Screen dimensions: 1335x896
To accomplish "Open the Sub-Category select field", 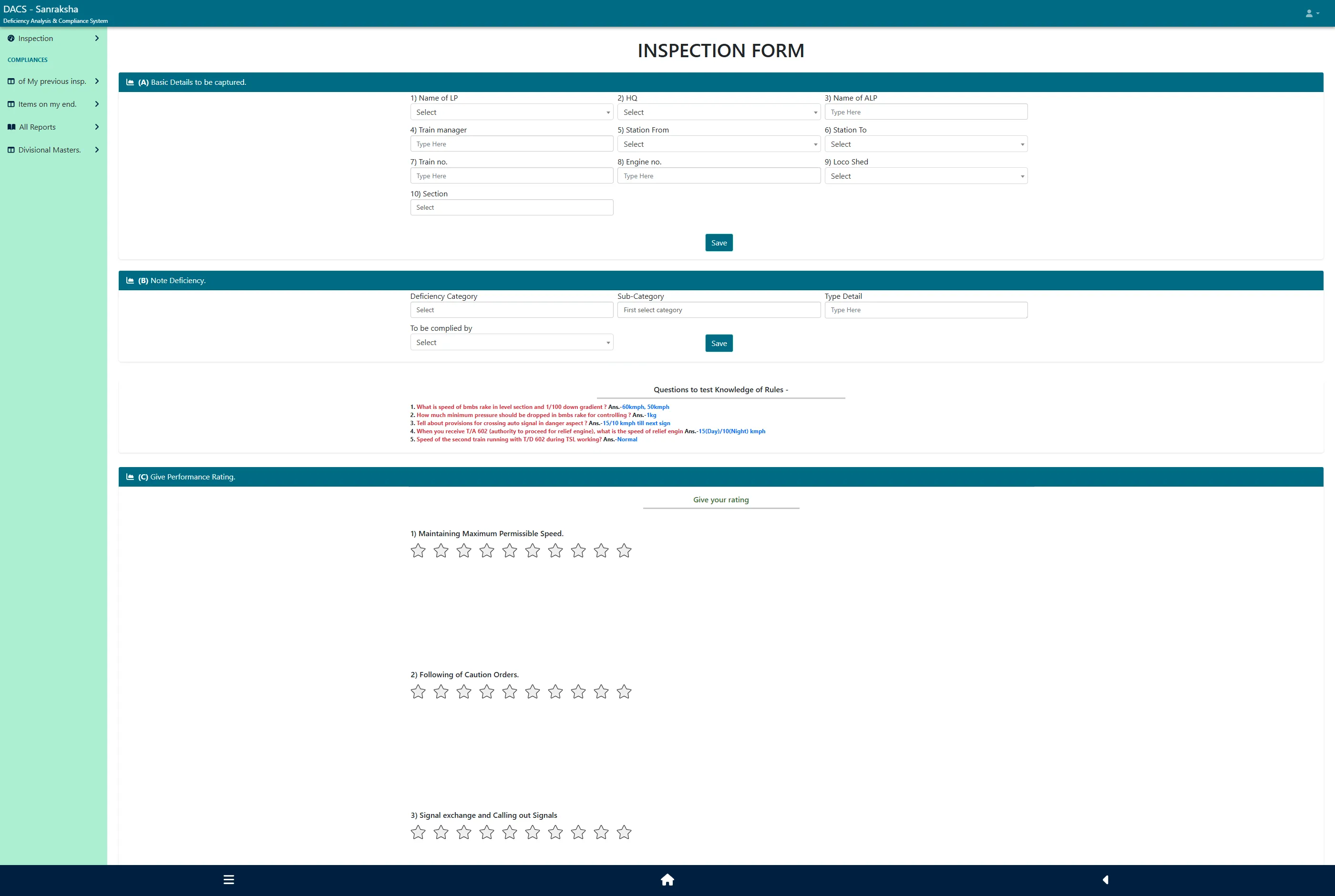I will (719, 310).
